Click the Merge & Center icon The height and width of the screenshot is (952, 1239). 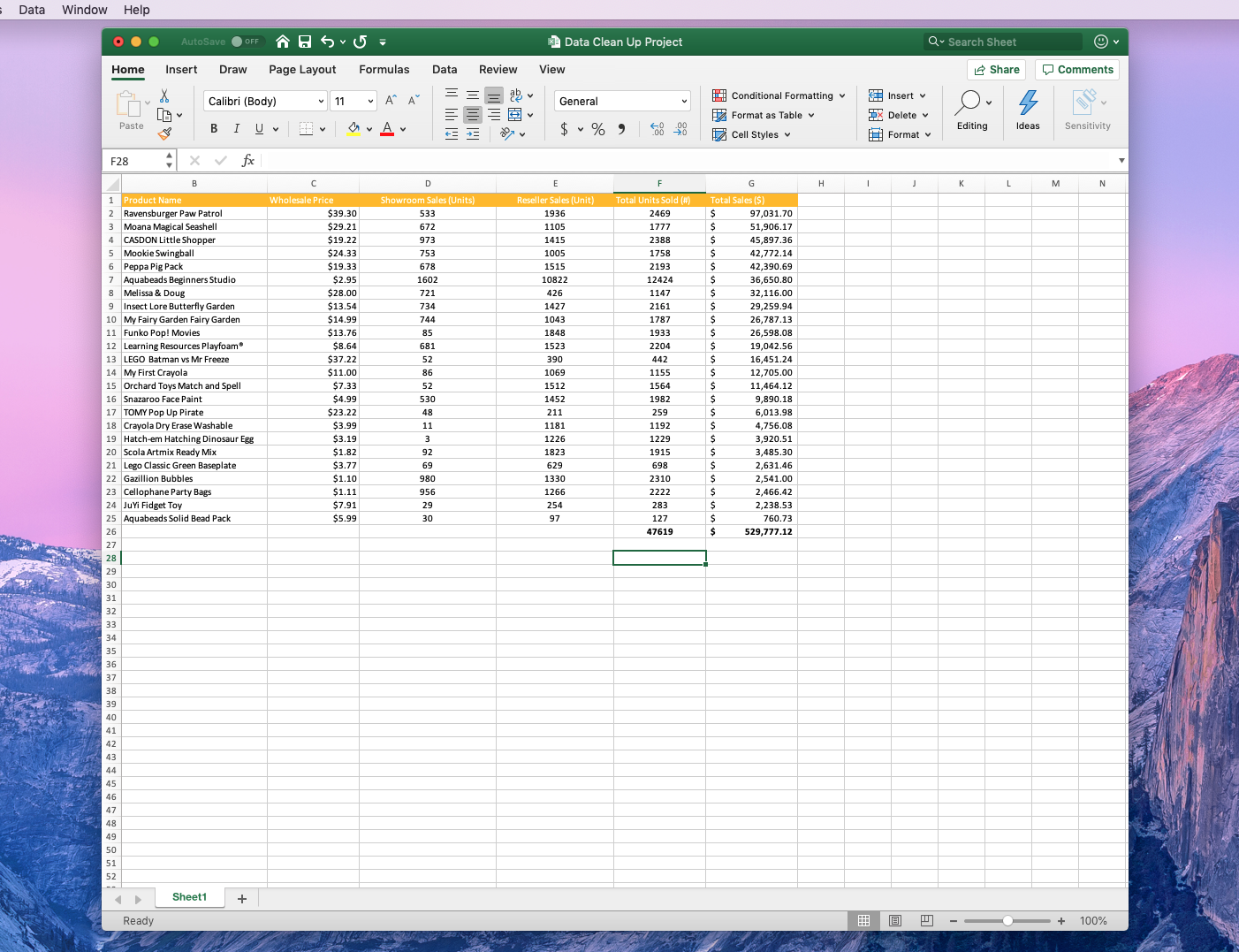click(x=515, y=115)
